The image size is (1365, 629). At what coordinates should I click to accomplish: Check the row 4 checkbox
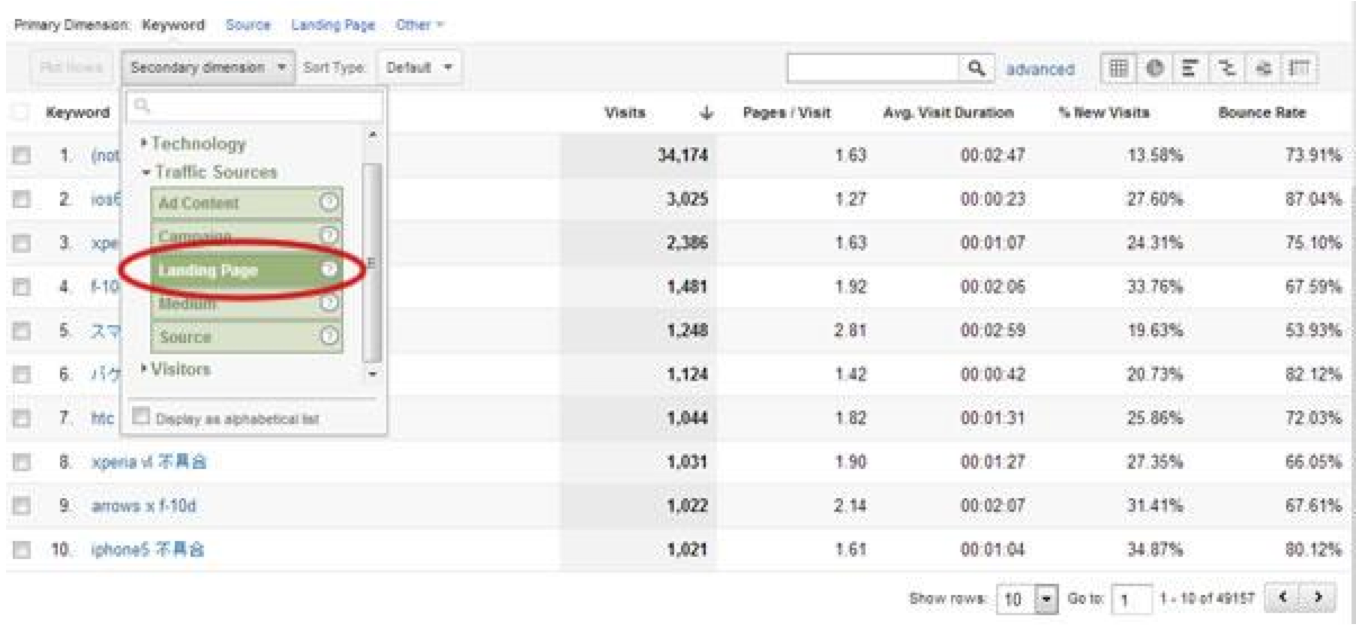[22, 287]
